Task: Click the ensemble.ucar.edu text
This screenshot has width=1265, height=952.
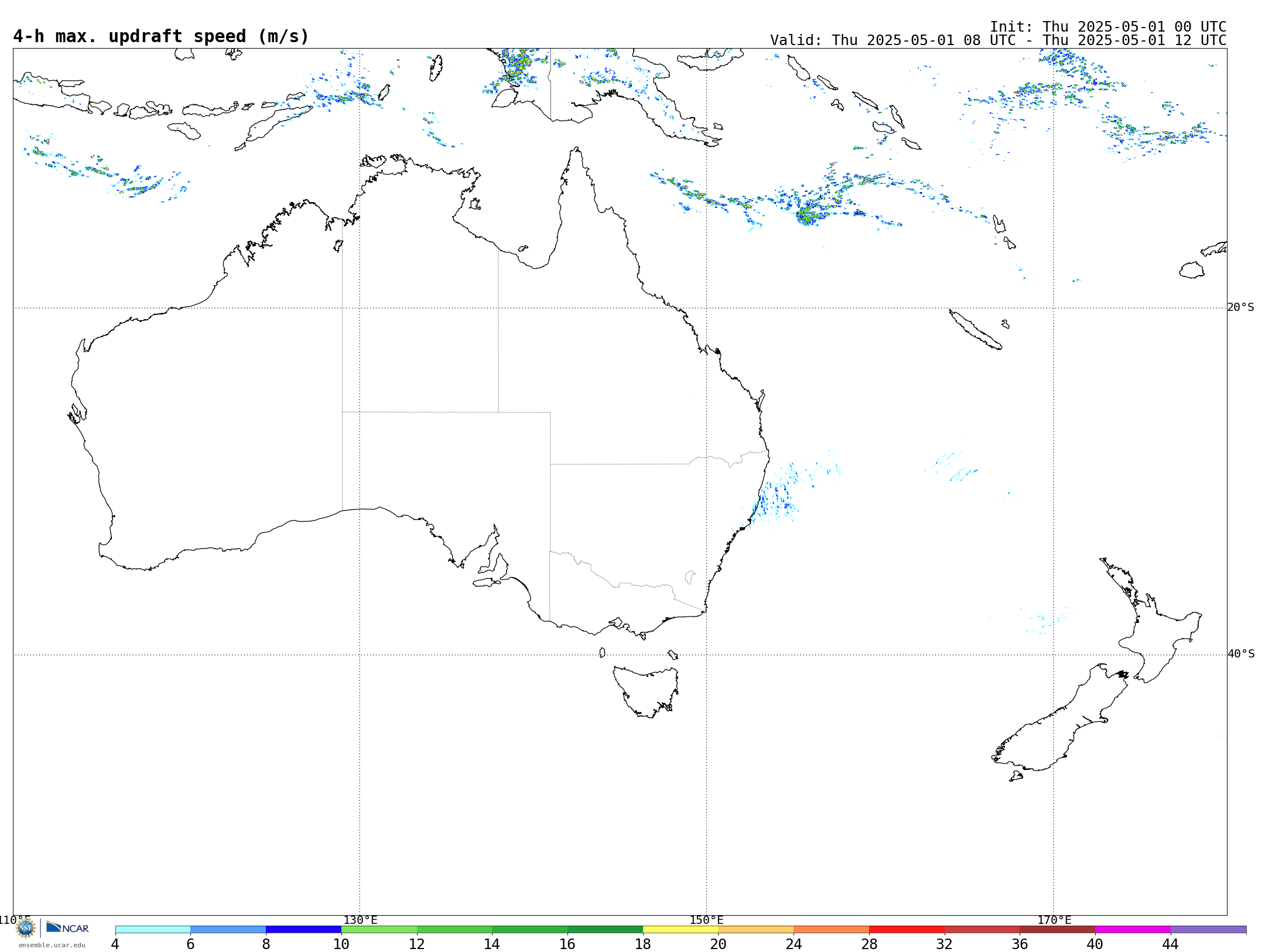Action: coord(52,945)
